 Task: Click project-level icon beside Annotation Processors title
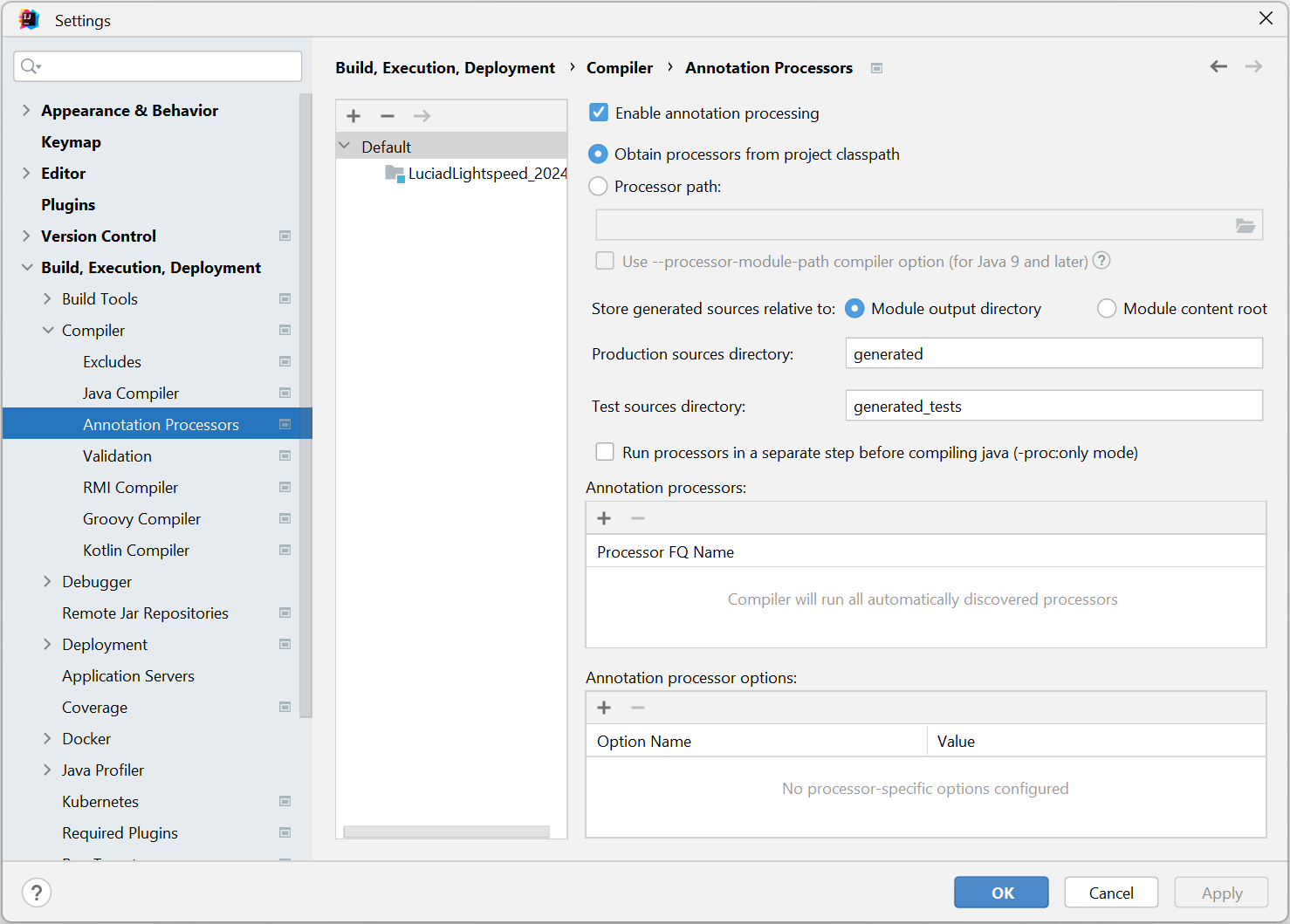click(x=877, y=68)
